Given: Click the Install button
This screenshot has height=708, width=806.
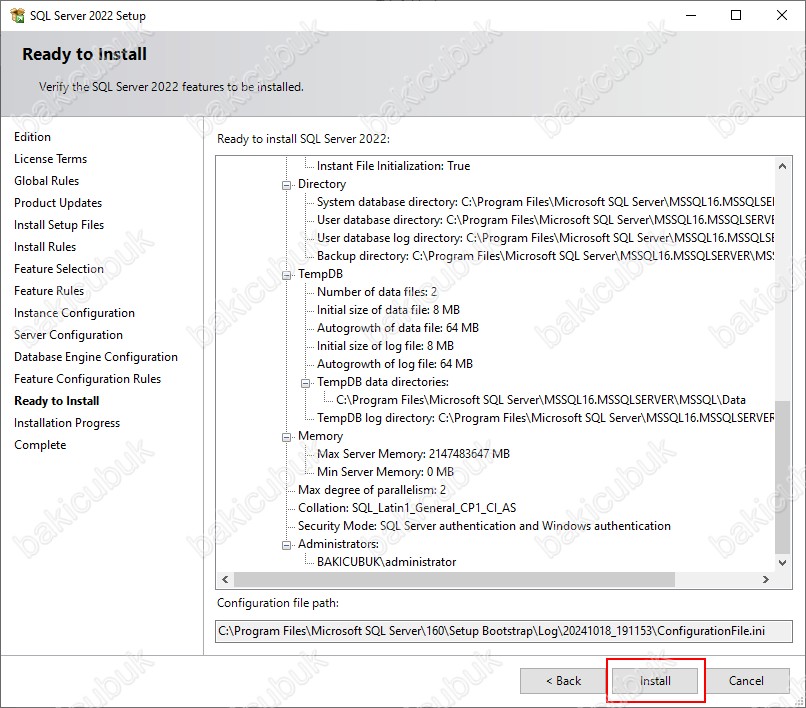Looking at the screenshot, I should click(x=655, y=681).
